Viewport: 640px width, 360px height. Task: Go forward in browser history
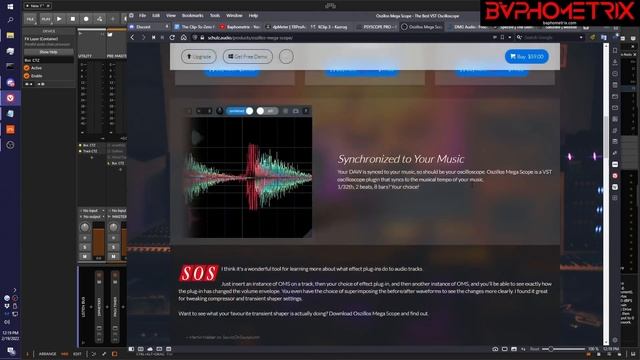click(x=143, y=38)
